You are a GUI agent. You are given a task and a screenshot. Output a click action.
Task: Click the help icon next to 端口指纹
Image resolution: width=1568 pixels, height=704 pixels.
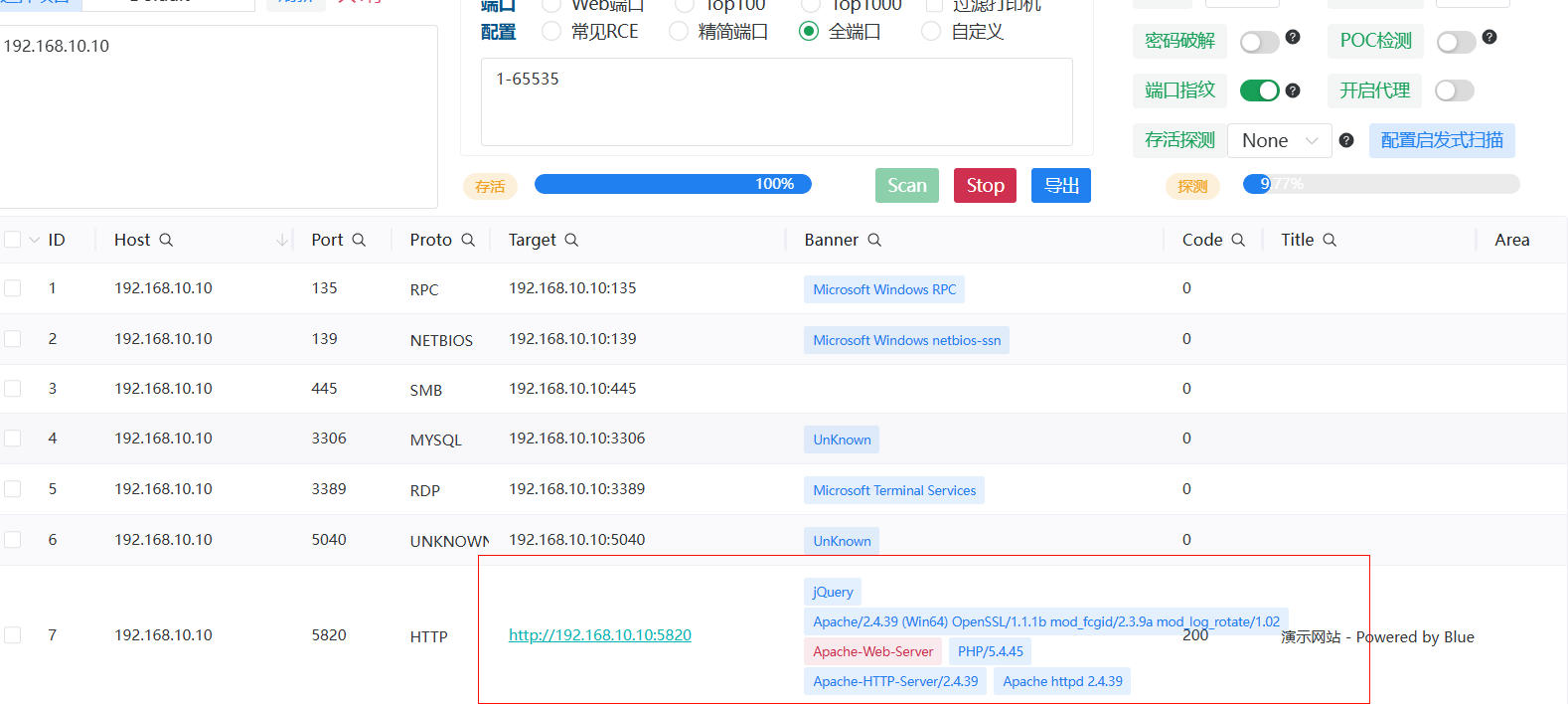(1293, 90)
